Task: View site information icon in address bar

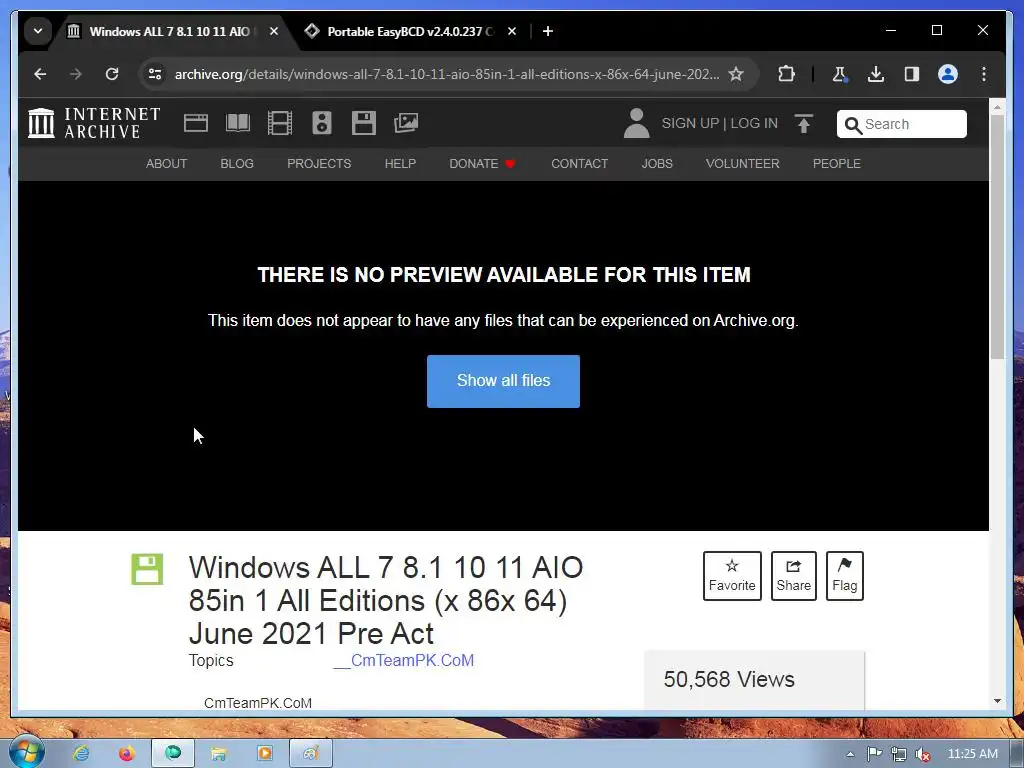Action: [155, 74]
